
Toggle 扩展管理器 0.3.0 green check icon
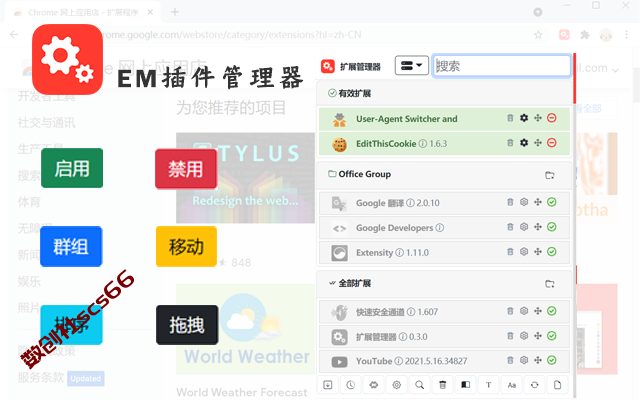tap(552, 336)
